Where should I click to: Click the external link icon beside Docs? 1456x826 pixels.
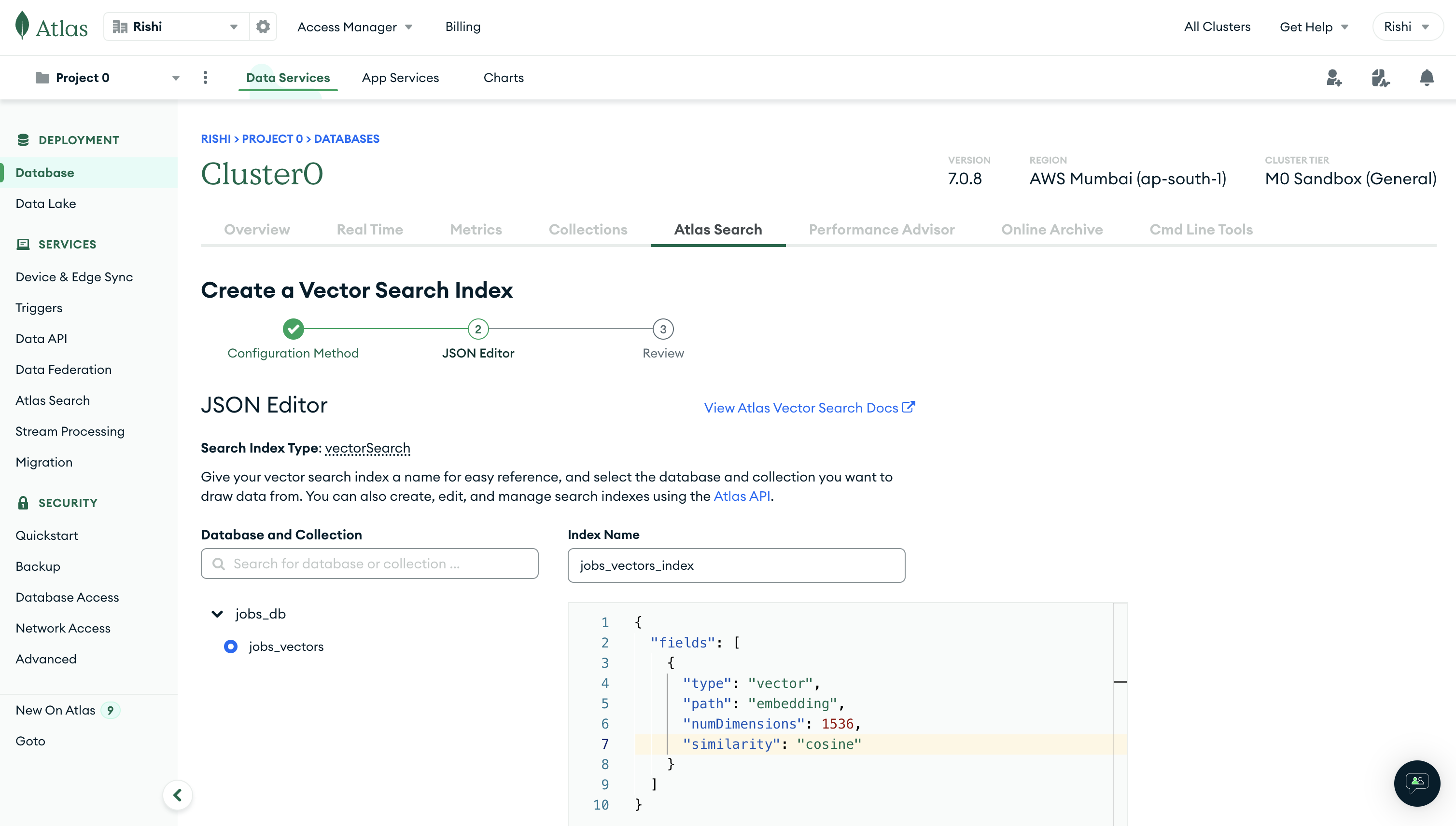[908, 407]
